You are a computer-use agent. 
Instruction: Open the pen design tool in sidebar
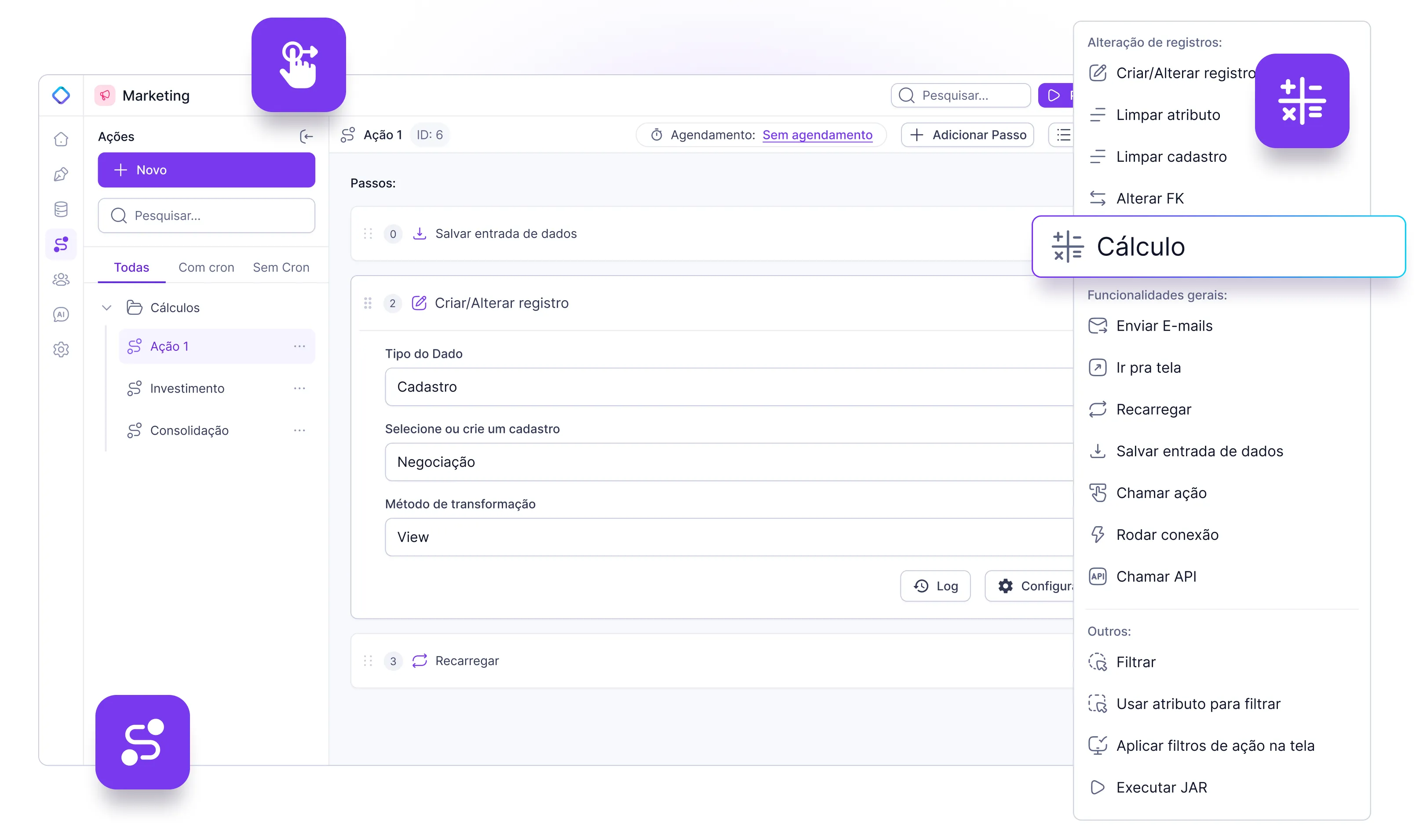61,175
